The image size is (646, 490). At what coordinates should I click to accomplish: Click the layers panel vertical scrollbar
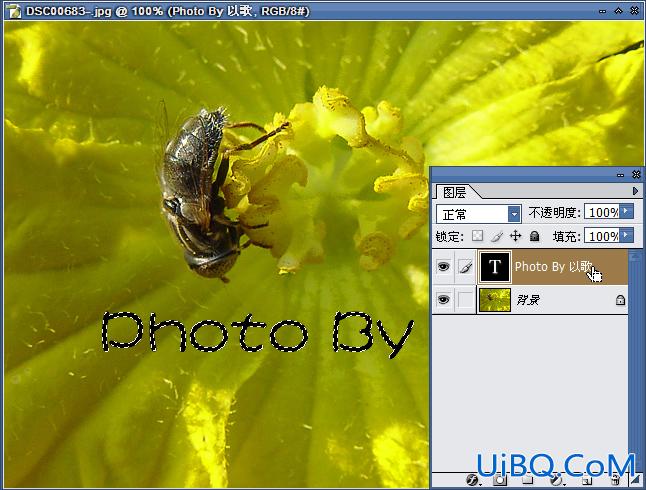coord(635,361)
